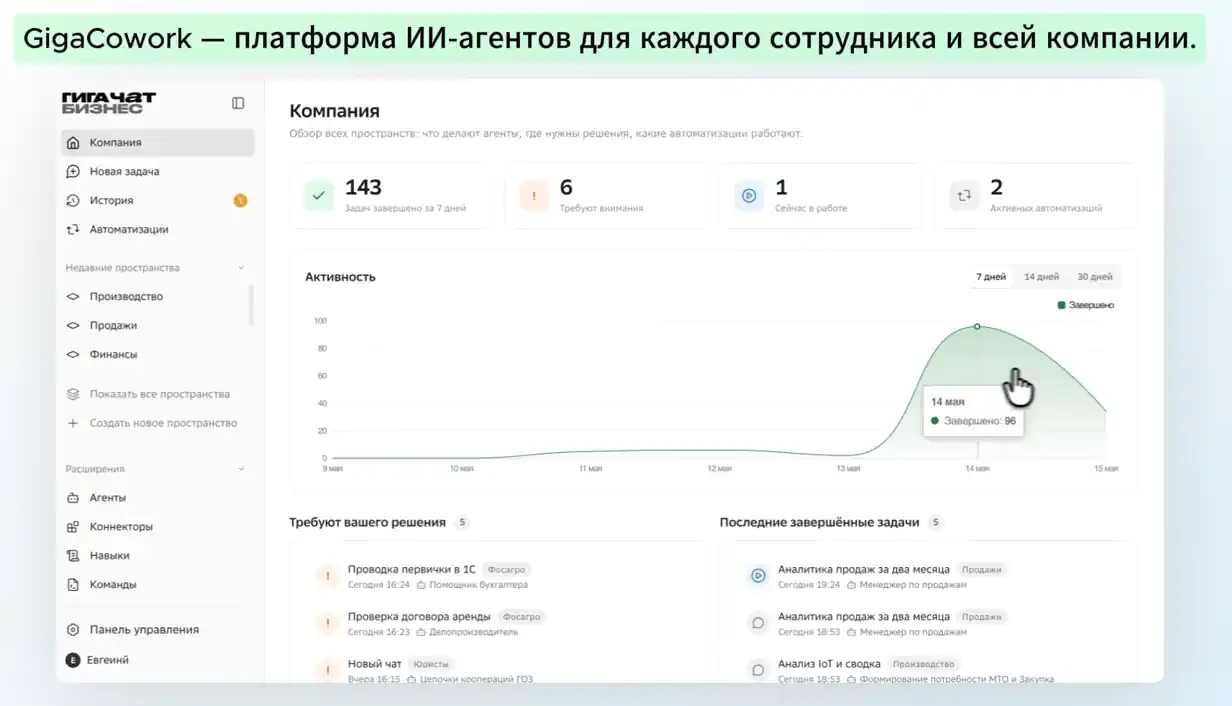The width and height of the screenshot is (1232, 706).
Task: Open the 143 completed tasks card
Action: pyautogui.click(x=390, y=196)
